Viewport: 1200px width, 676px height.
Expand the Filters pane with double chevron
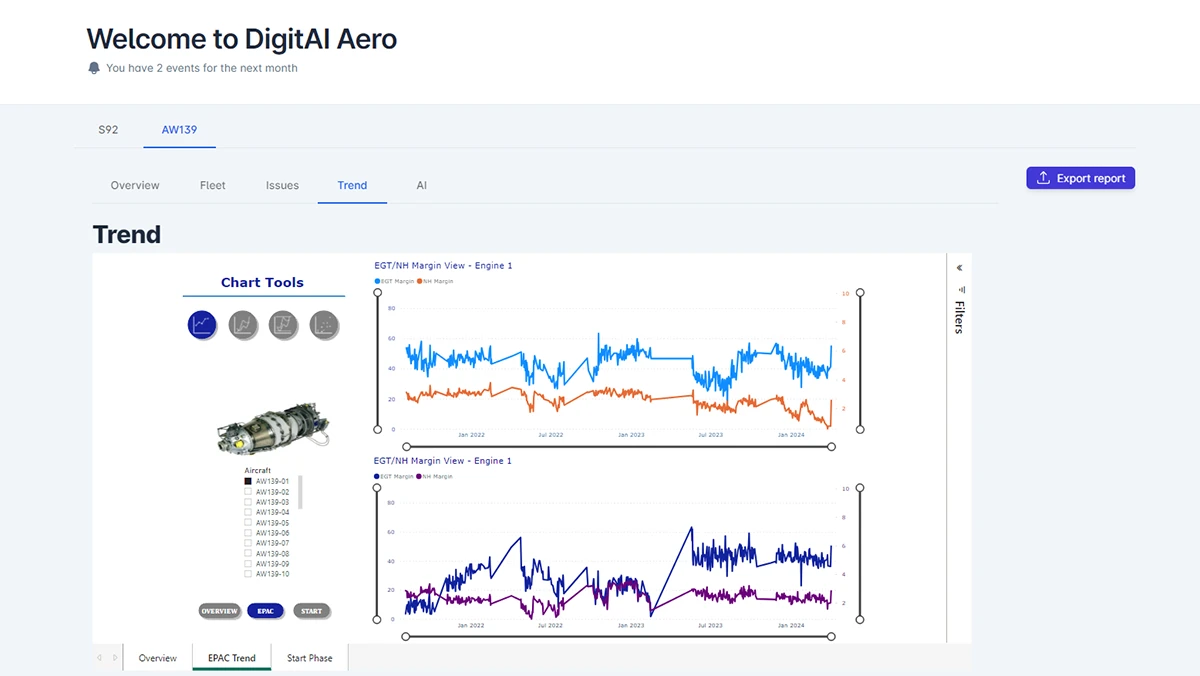[x=959, y=268]
